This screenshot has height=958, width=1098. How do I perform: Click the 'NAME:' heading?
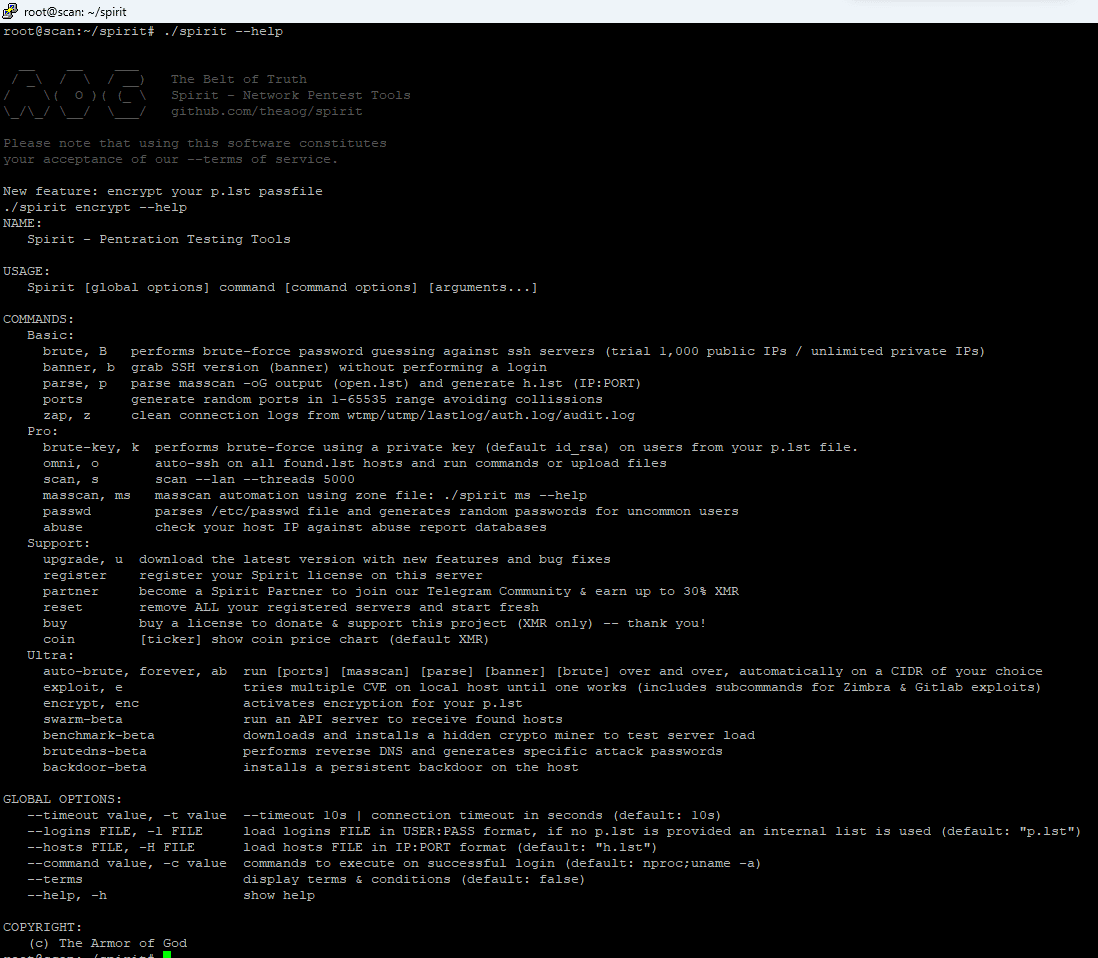click(22, 223)
